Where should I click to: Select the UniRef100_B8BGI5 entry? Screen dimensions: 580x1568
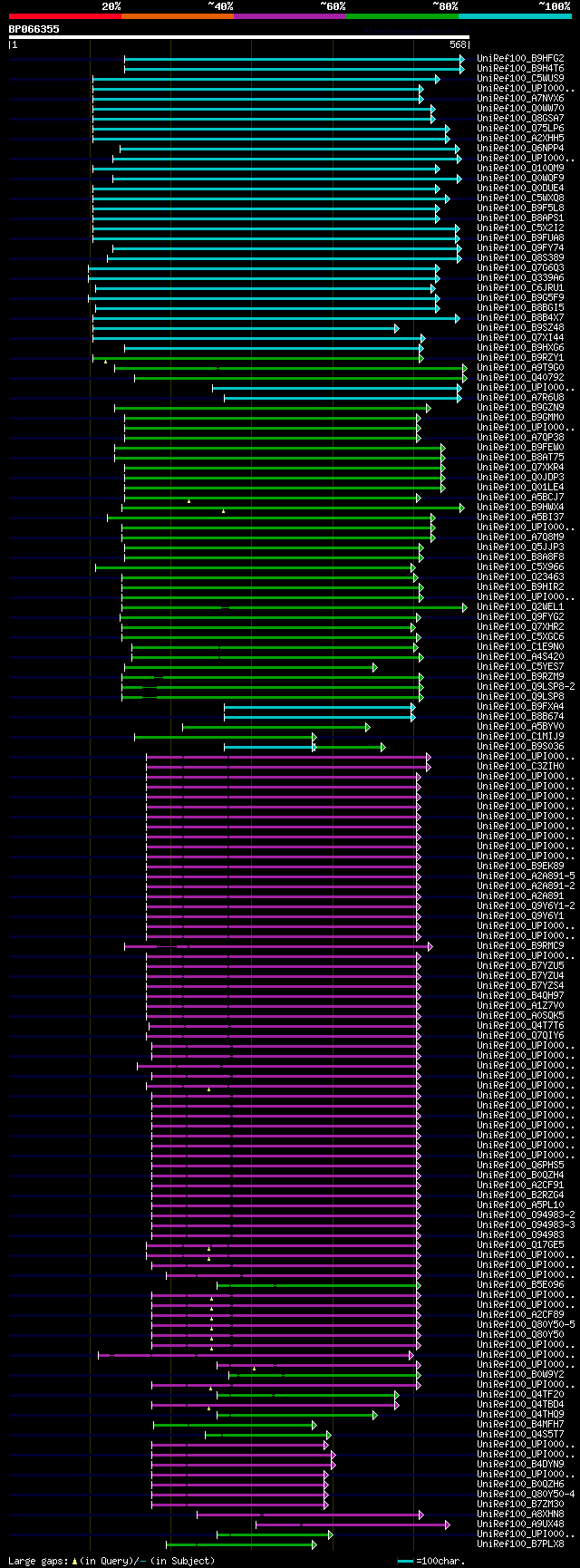[520, 307]
